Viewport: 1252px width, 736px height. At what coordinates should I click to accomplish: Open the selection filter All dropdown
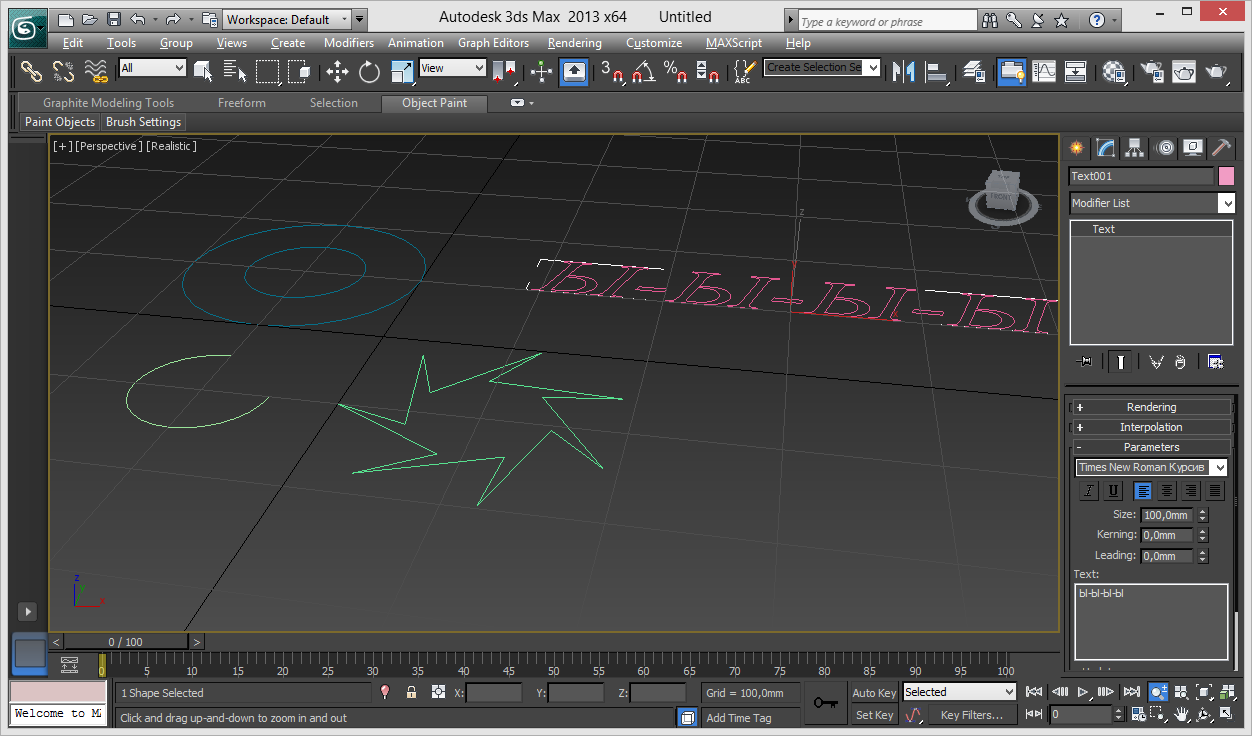pos(152,68)
